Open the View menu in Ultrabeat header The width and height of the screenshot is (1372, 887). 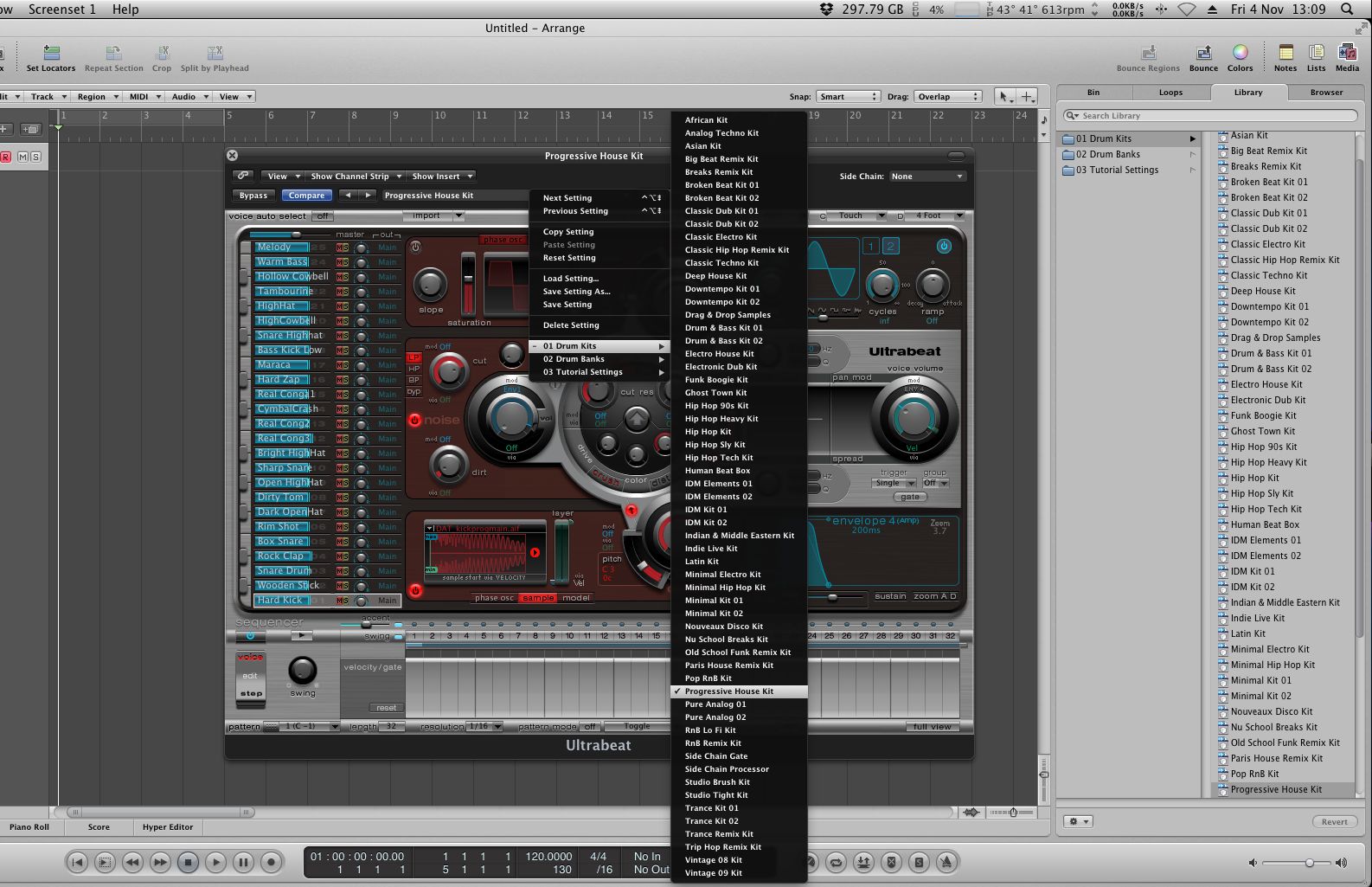pos(283,176)
